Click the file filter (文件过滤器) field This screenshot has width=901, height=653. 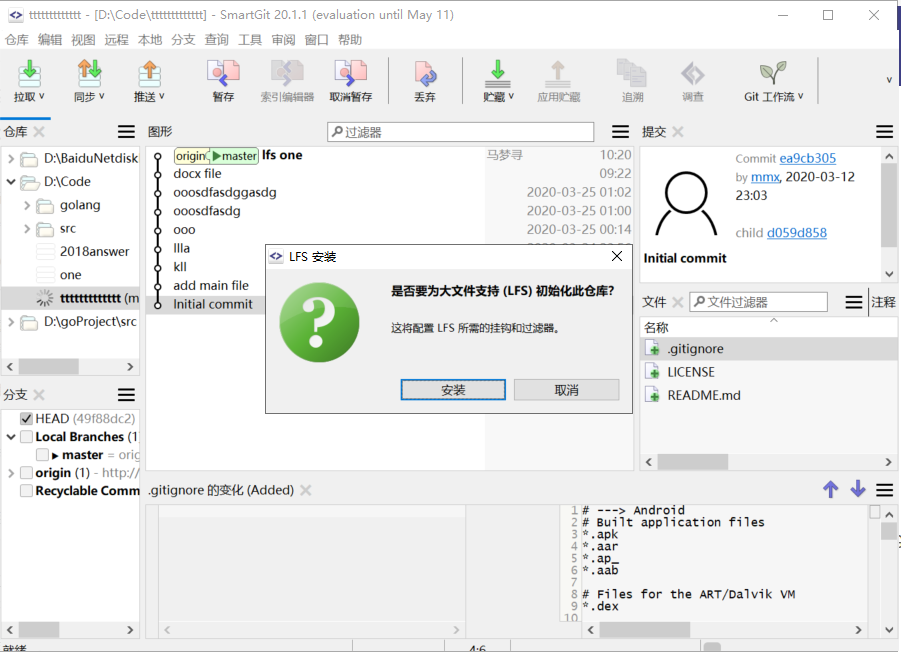coord(758,302)
